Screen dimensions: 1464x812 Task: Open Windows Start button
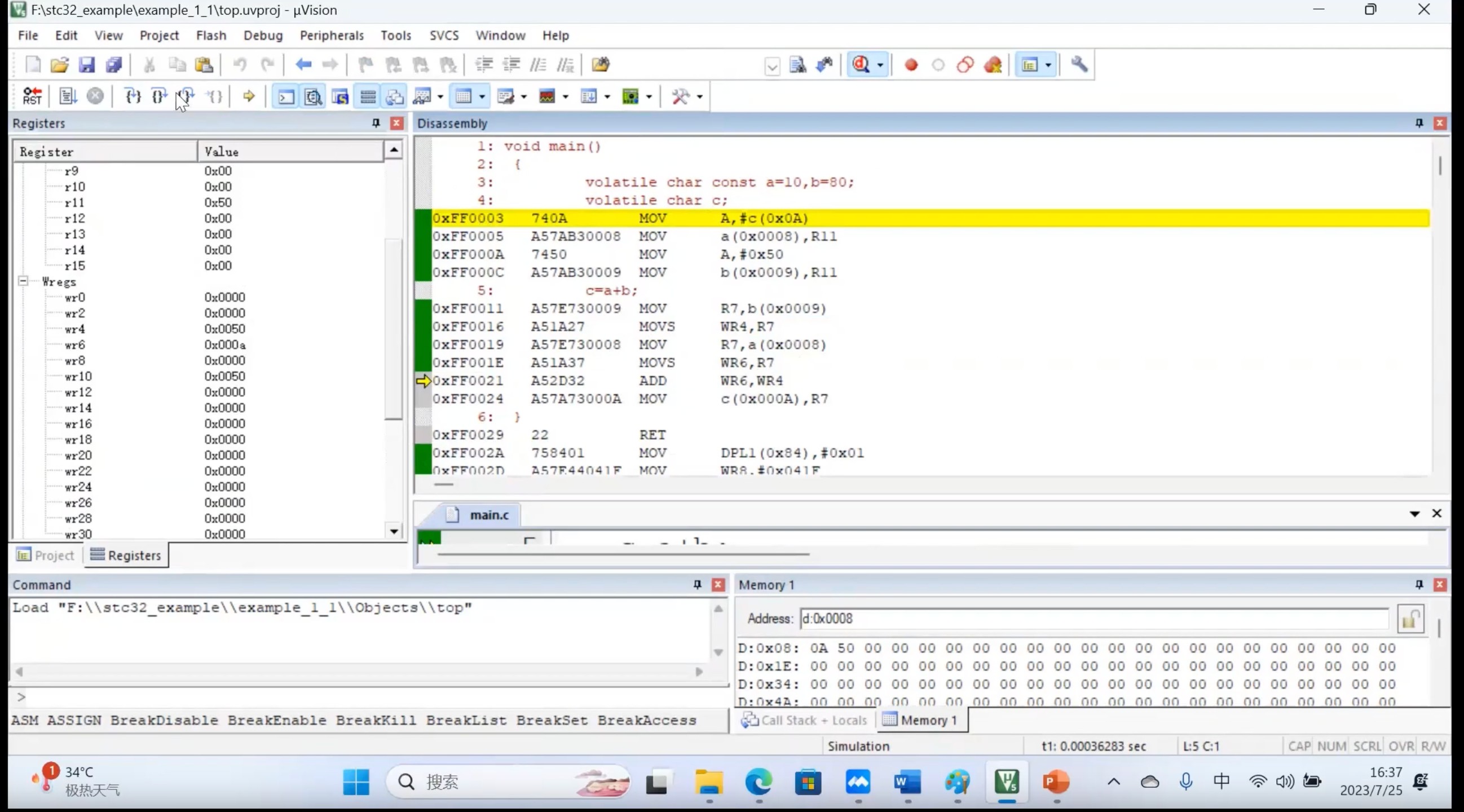coord(356,782)
